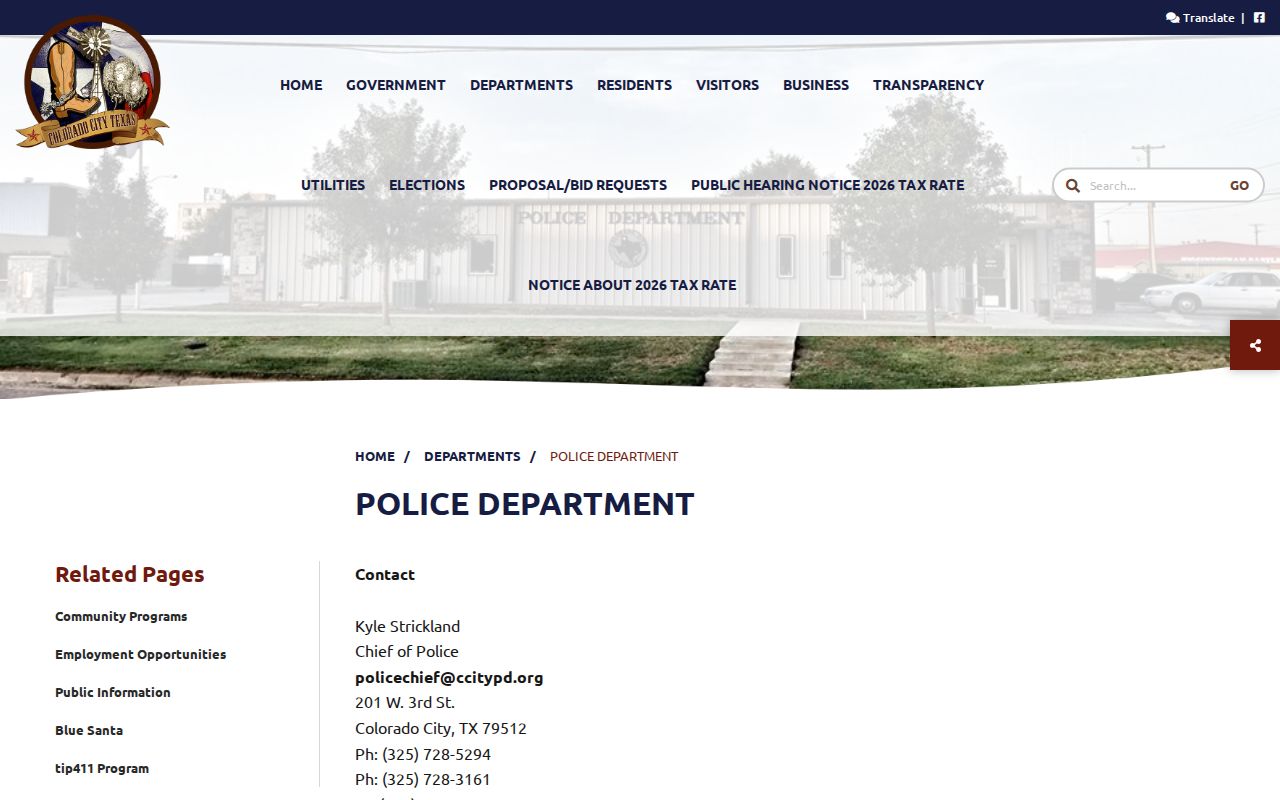Click the search magnifier icon
Viewport: 1280px width, 800px height.
[x=1073, y=185]
